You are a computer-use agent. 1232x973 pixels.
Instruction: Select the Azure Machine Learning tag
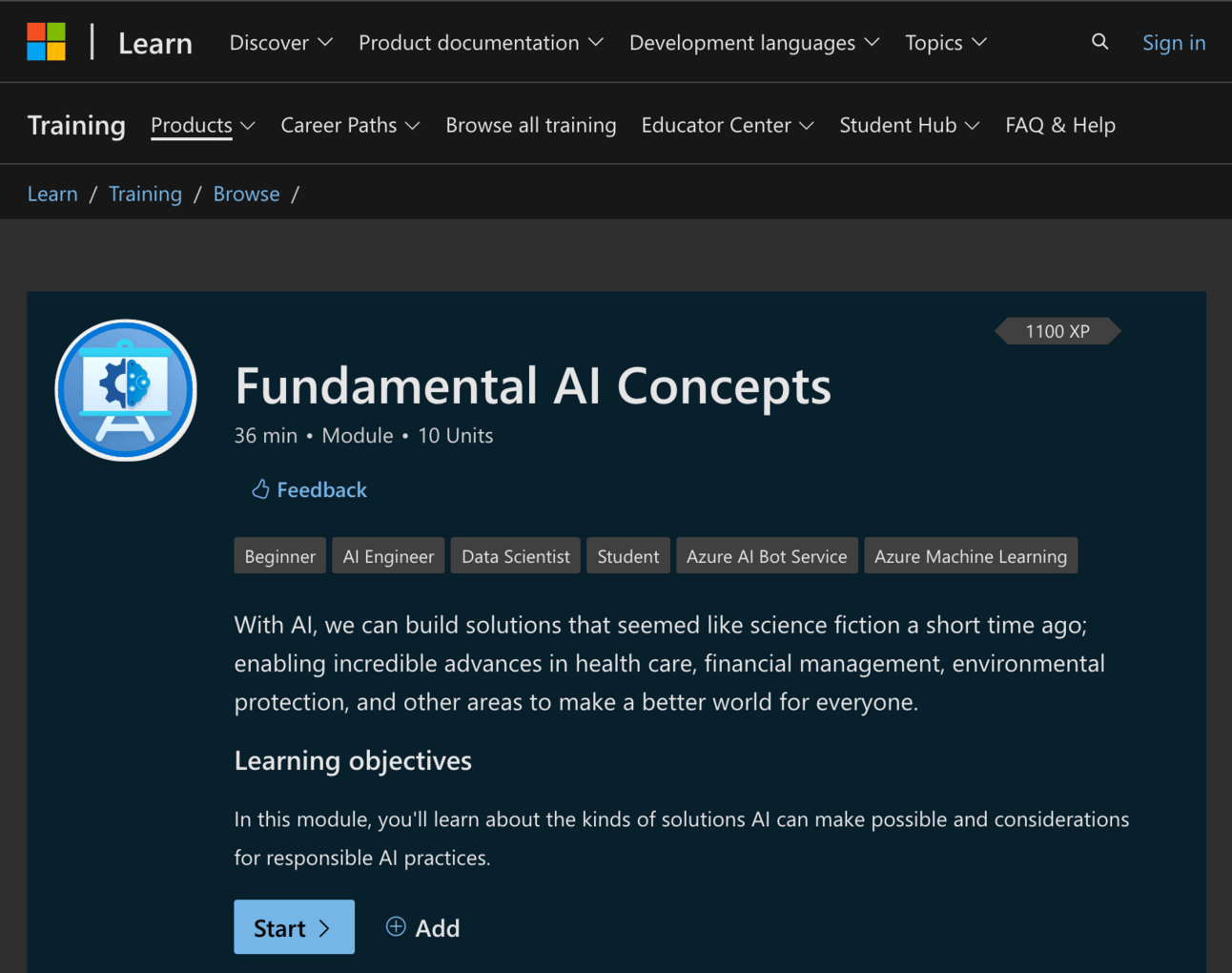point(971,556)
